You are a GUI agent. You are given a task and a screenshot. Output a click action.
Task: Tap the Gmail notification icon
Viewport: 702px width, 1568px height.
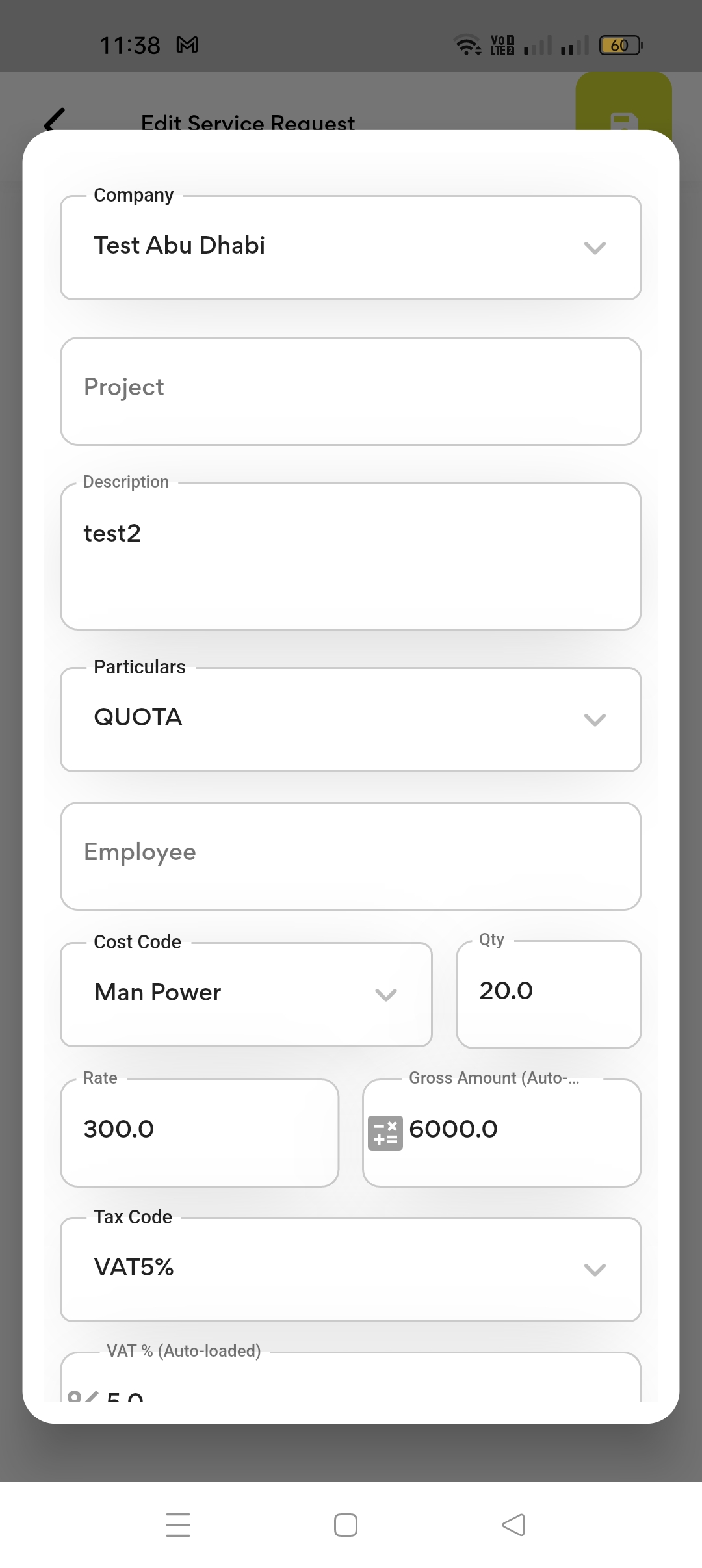[x=187, y=45]
